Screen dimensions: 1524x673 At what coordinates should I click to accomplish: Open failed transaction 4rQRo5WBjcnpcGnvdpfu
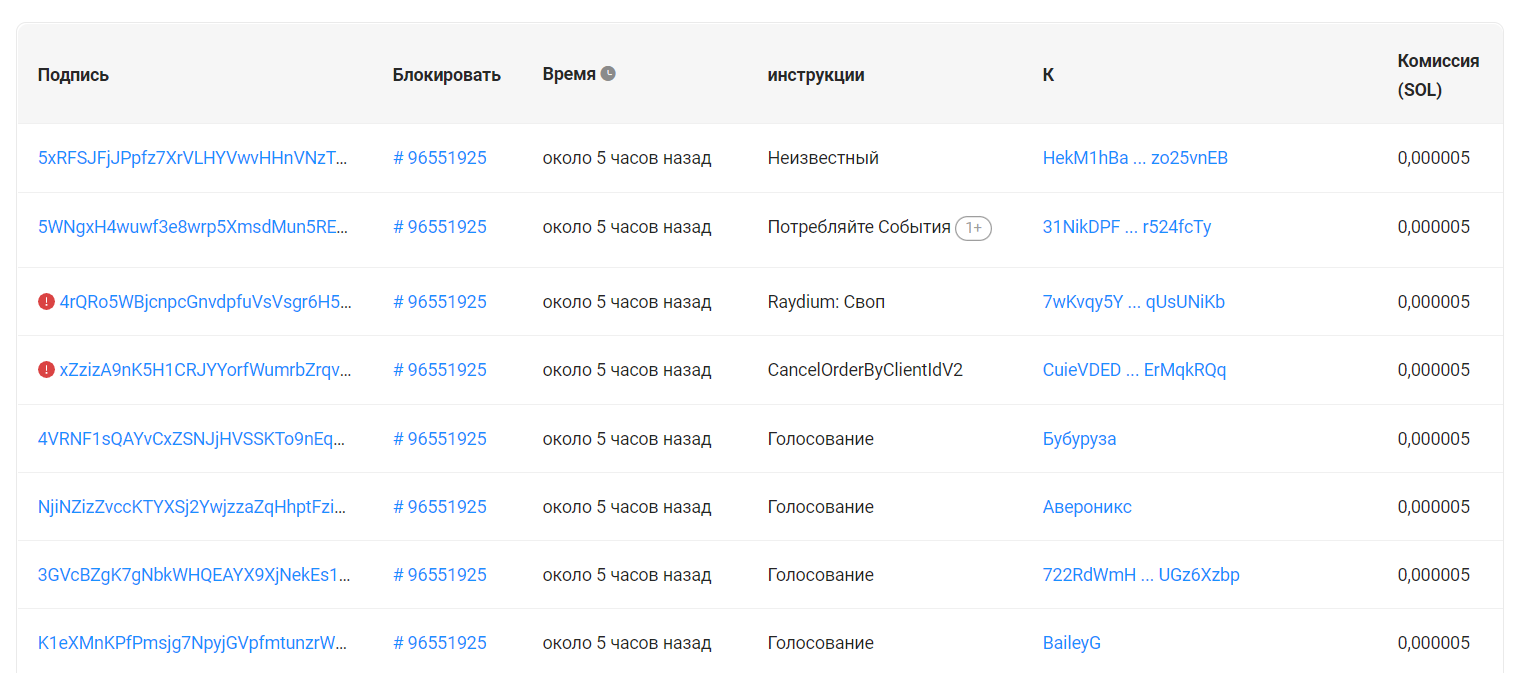[206, 302]
